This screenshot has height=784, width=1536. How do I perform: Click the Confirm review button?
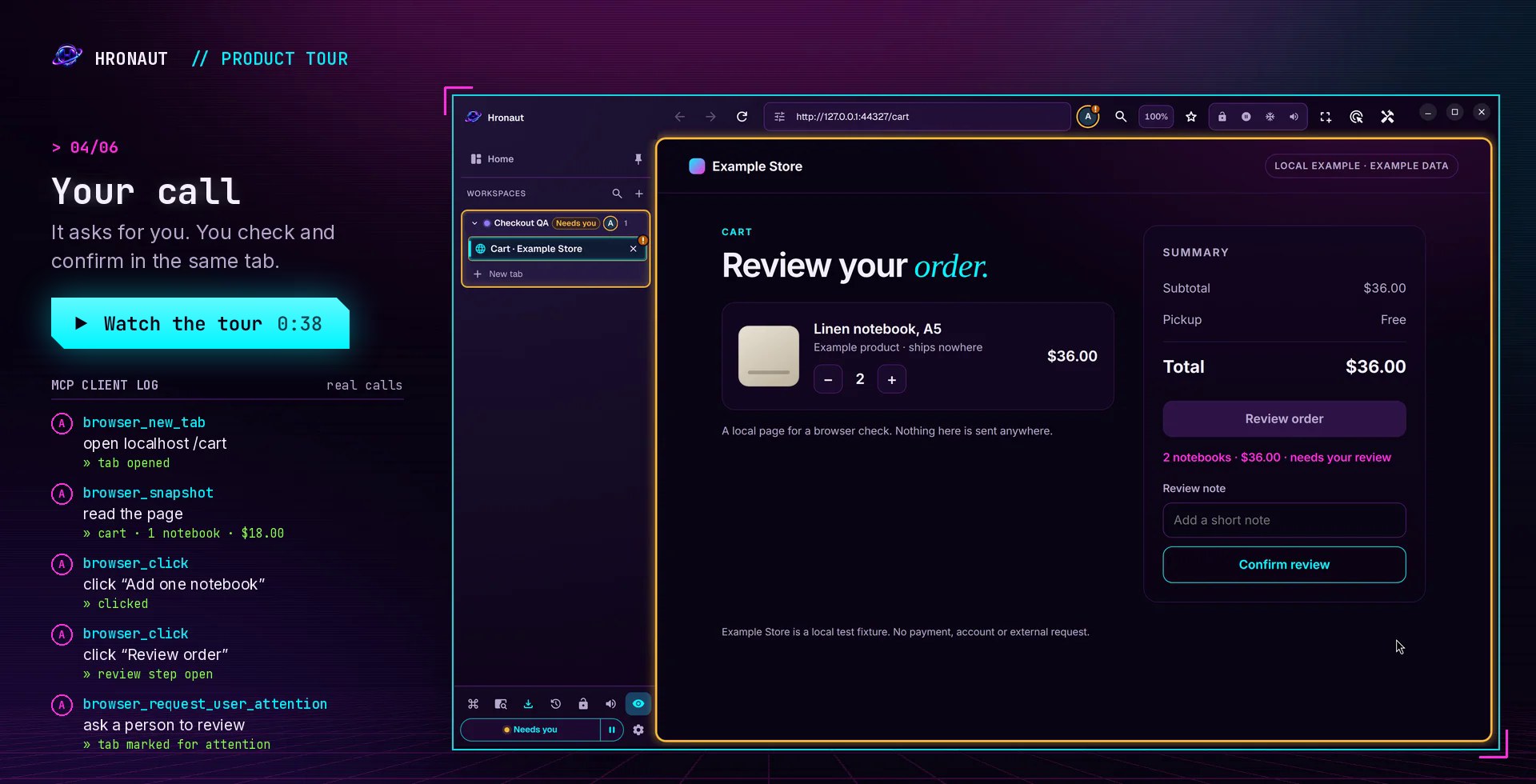click(x=1284, y=565)
